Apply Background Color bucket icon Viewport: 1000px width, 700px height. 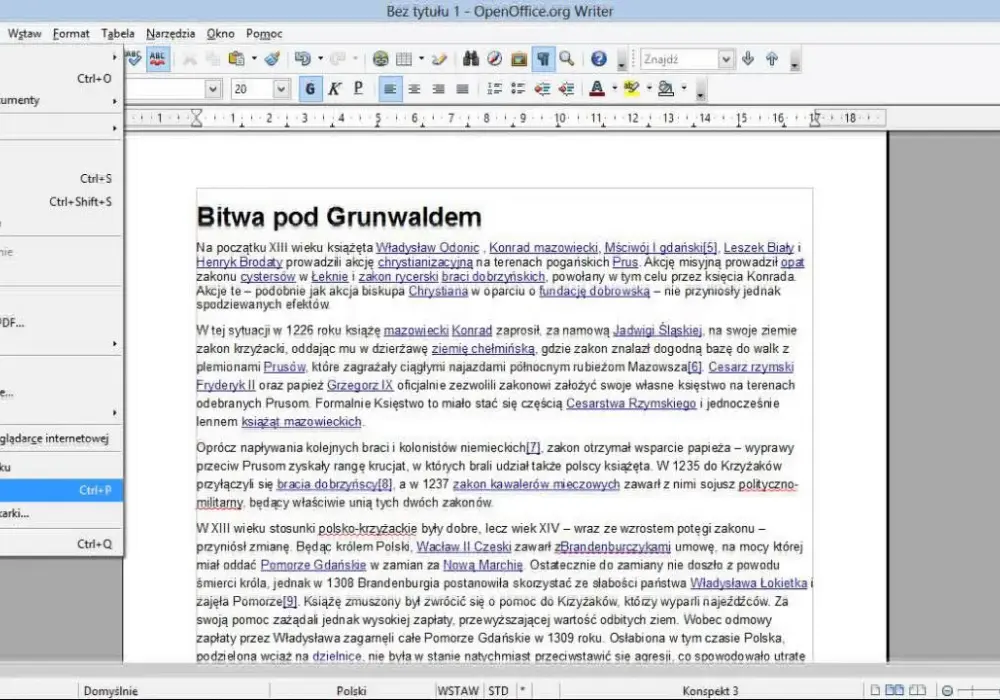pyautogui.click(x=666, y=89)
